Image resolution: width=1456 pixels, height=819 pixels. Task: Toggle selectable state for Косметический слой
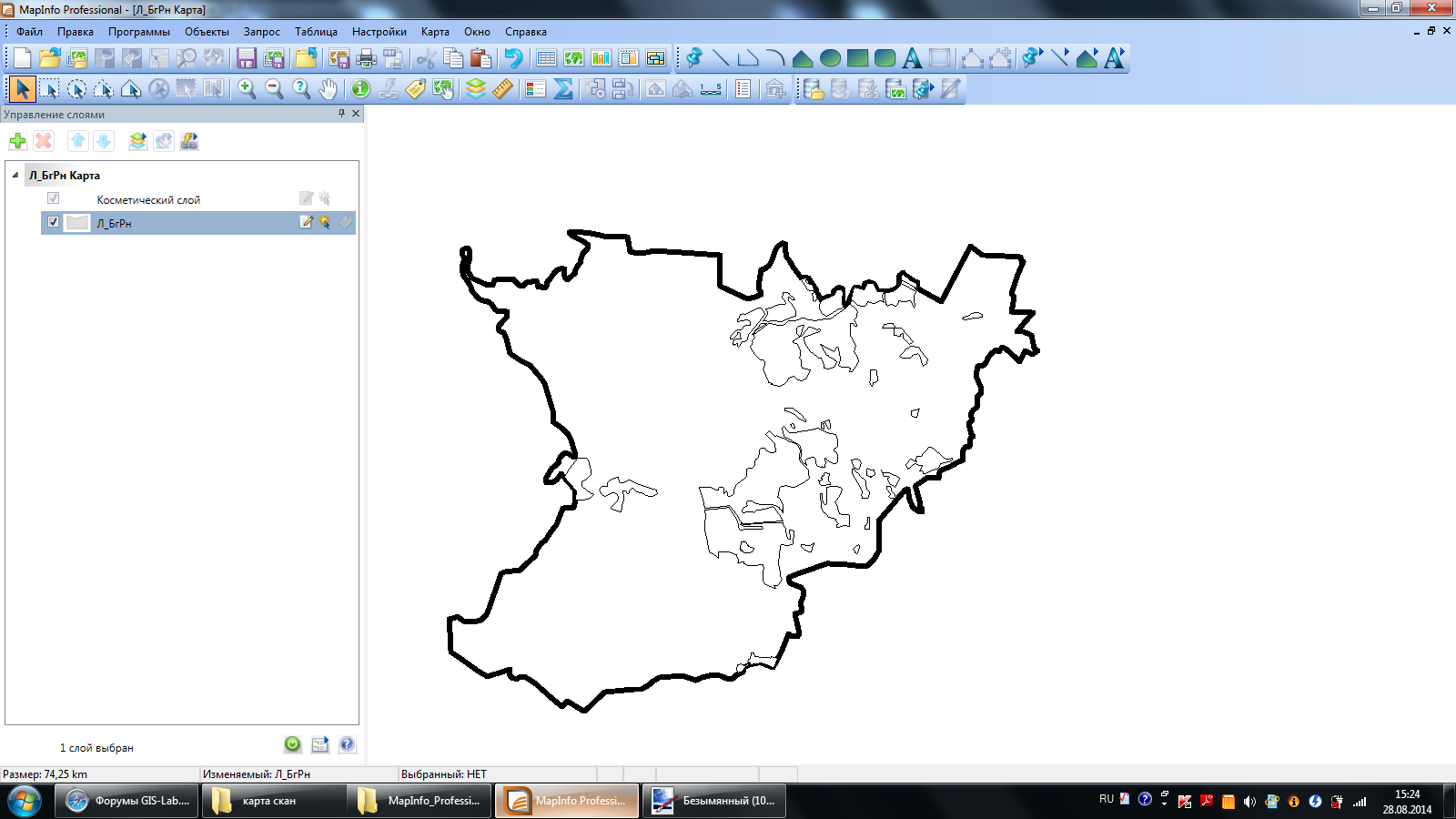click(x=325, y=198)
